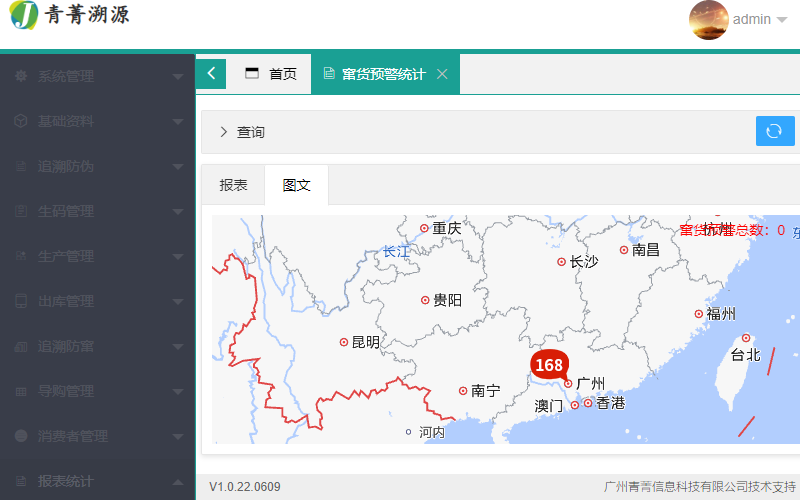Click the admin avatar picture
This screenshot has width=800, height=500.
tap(709, 19)
